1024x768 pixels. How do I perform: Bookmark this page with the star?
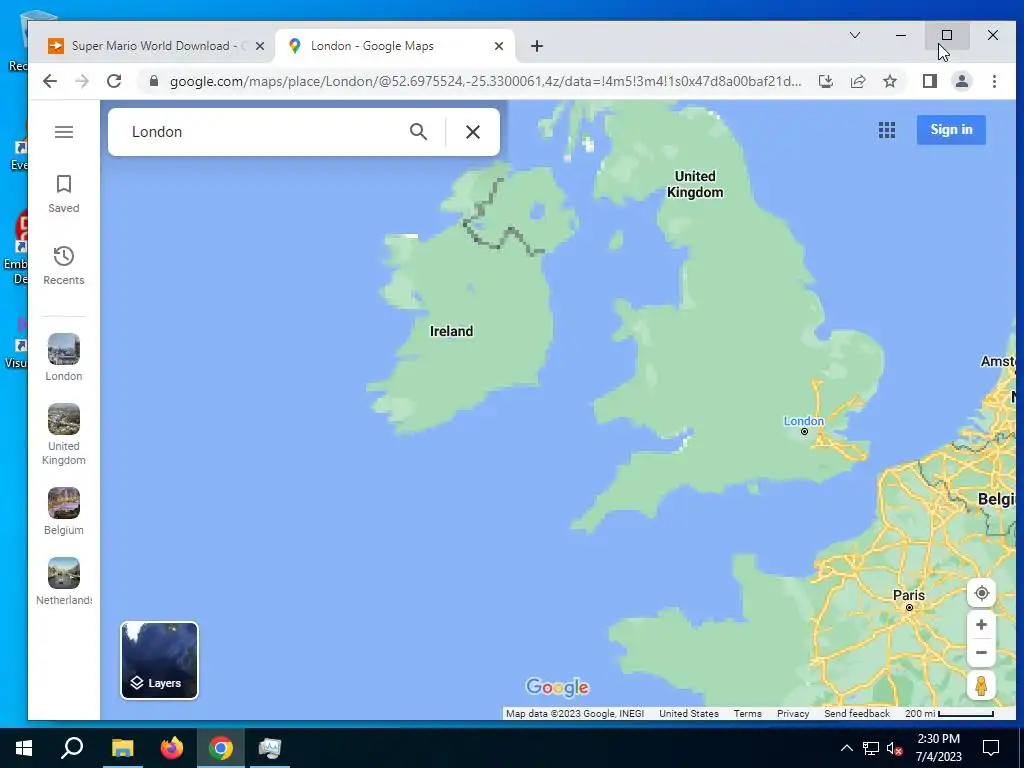(x=889, y=81)
